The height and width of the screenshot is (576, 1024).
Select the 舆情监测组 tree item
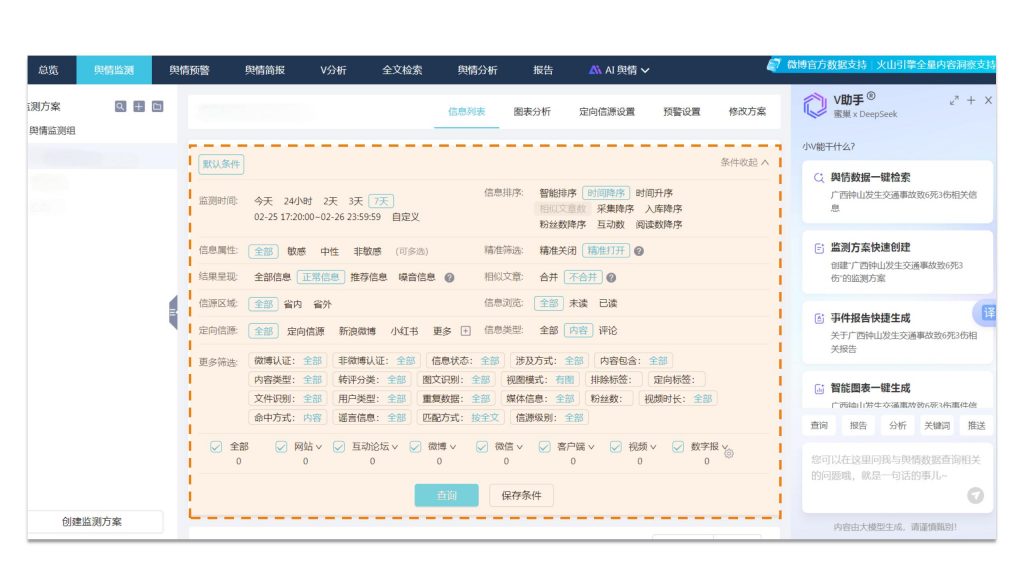(52, 131)
